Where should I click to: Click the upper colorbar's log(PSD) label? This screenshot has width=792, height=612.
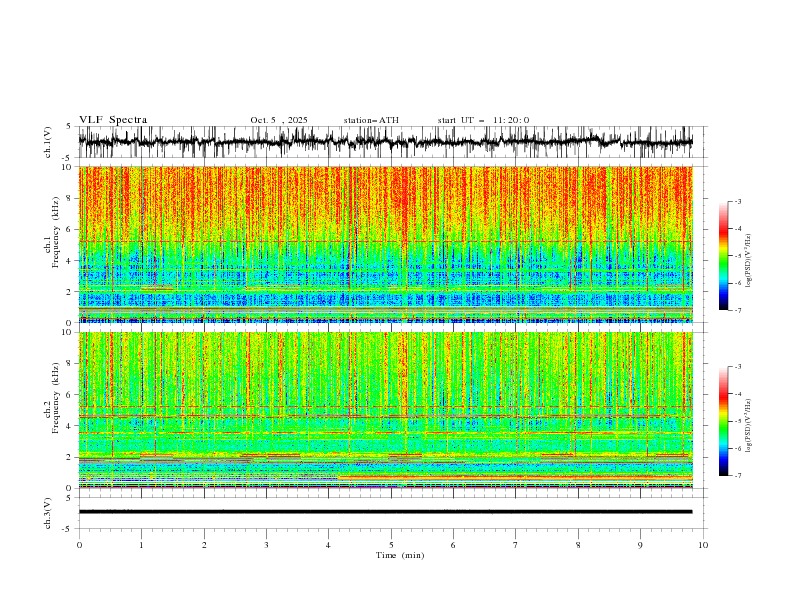pyautogui.click(x=749, y=261)
